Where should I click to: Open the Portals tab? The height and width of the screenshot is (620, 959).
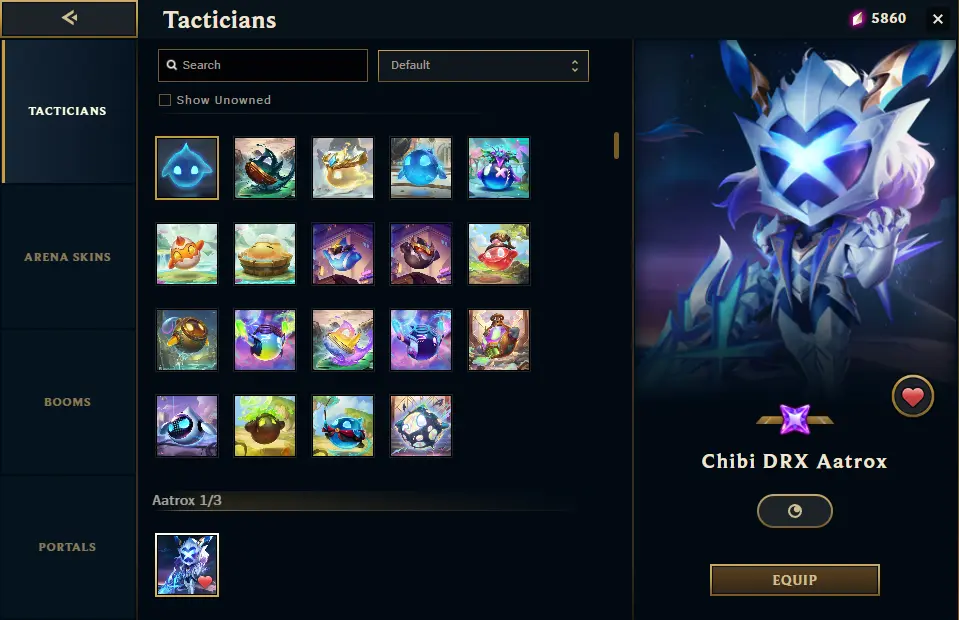[x=67, y=547]
